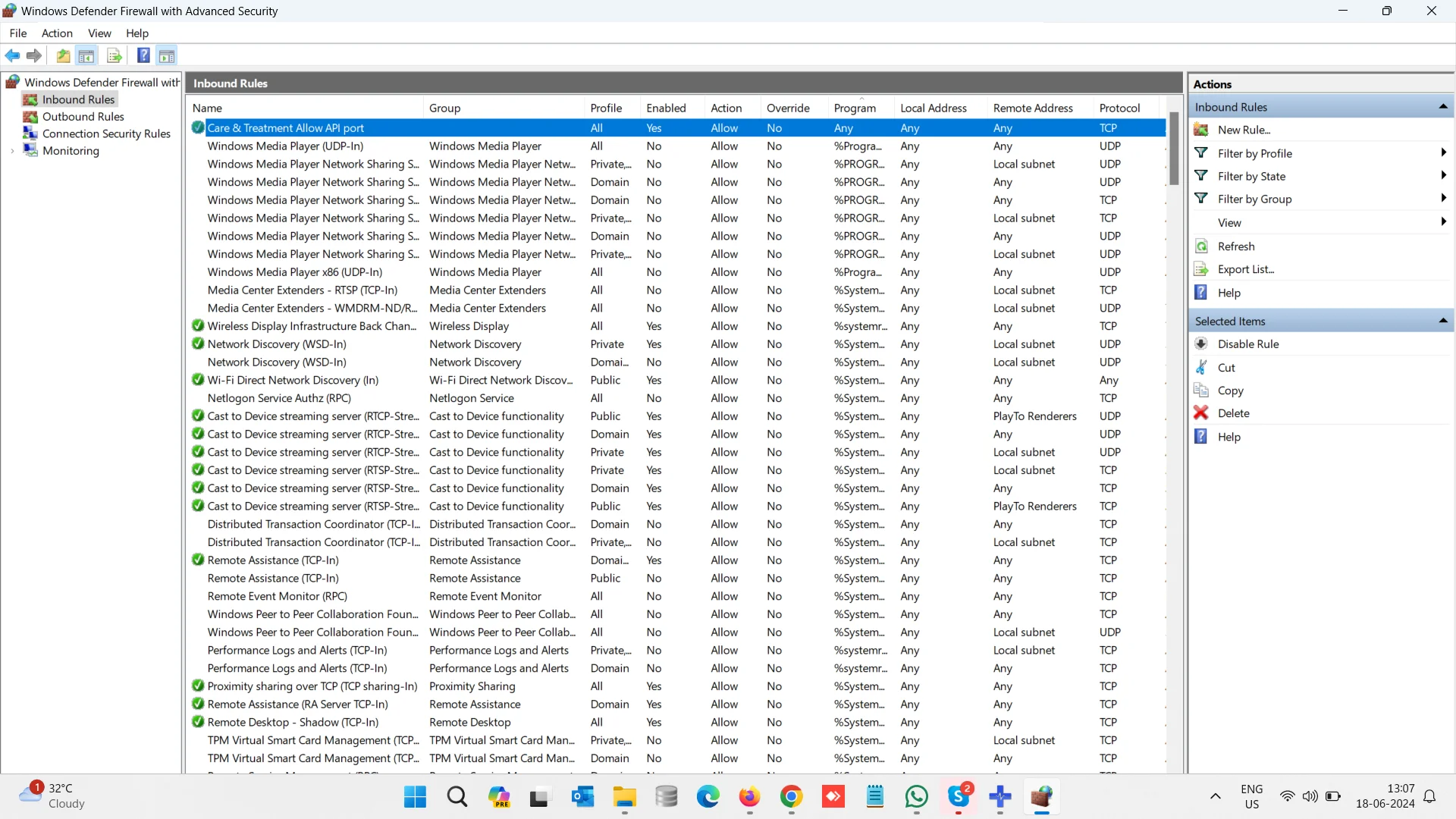
Task: Collapse the Inbound Rules actions section
Action: point(1443,107)
